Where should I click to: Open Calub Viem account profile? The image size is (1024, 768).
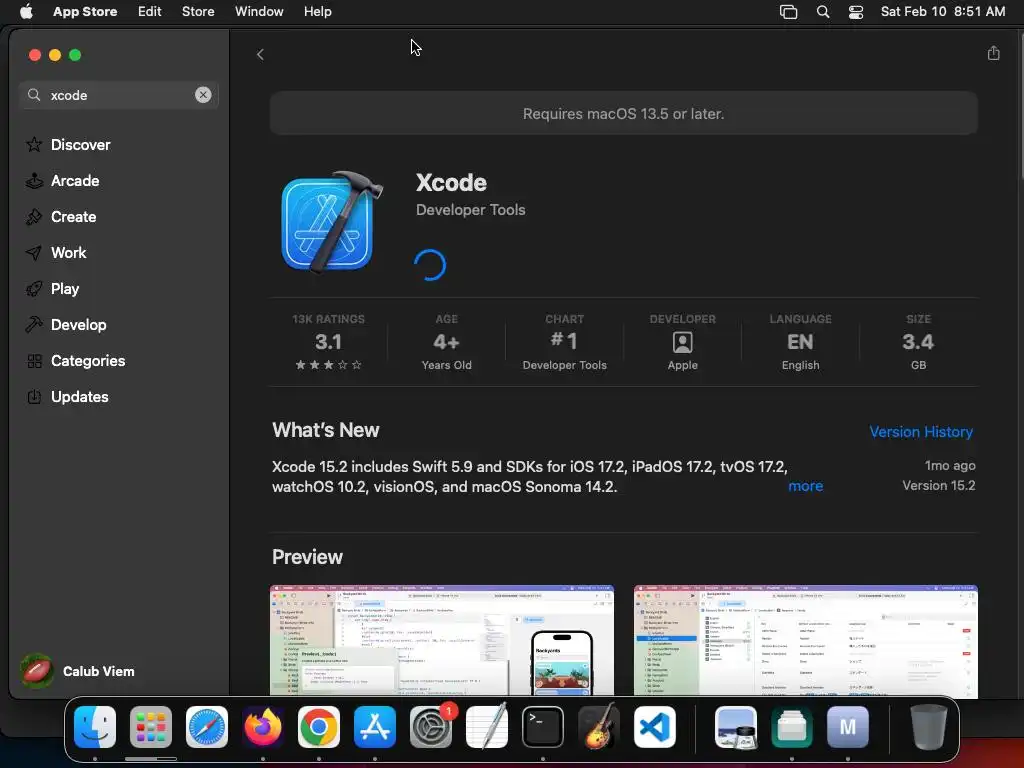(x=77, y=671)
